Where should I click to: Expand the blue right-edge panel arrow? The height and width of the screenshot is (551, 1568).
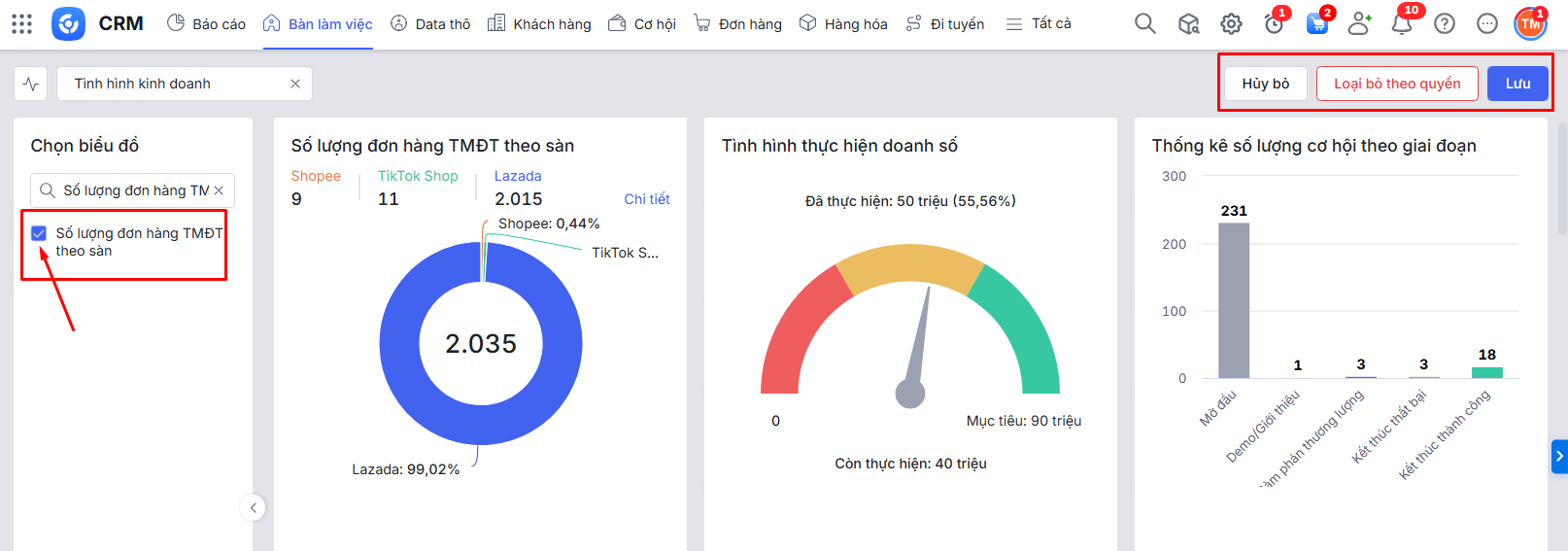(x=1559, y=456)
